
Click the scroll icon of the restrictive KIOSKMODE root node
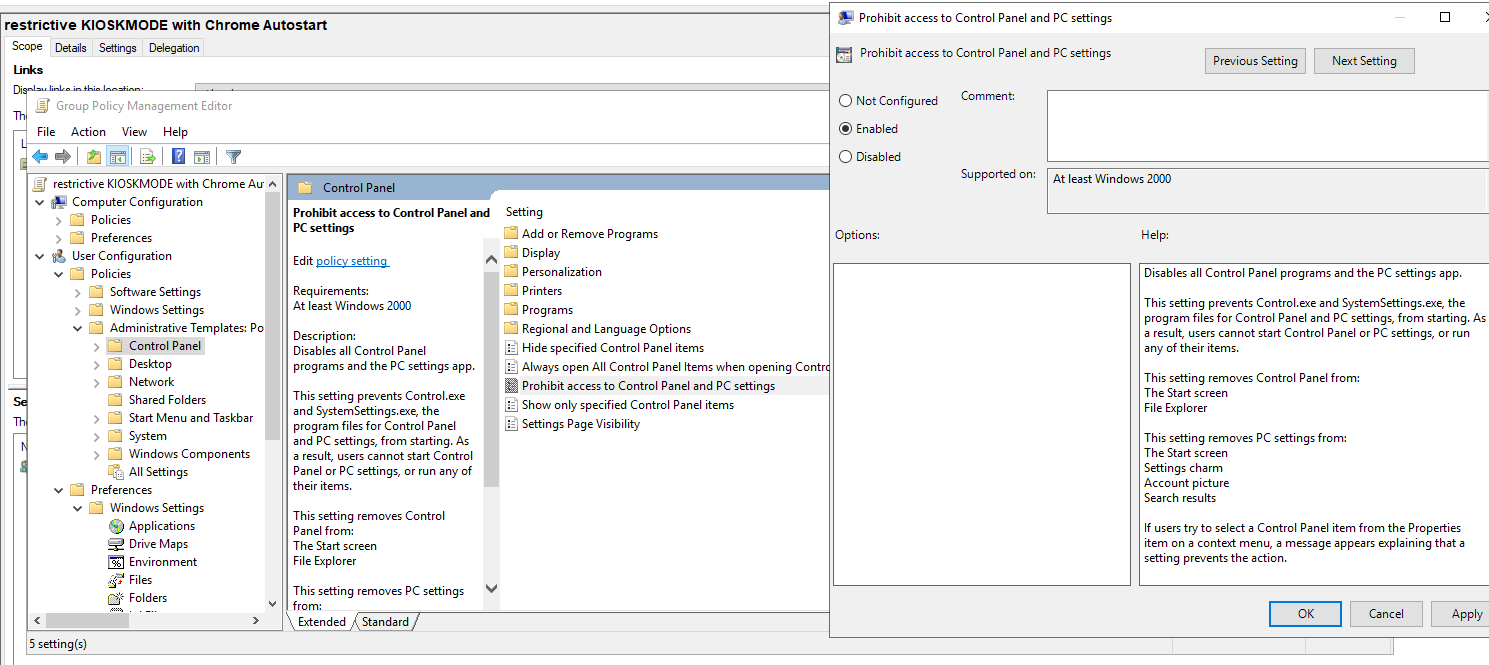point(40,184)
